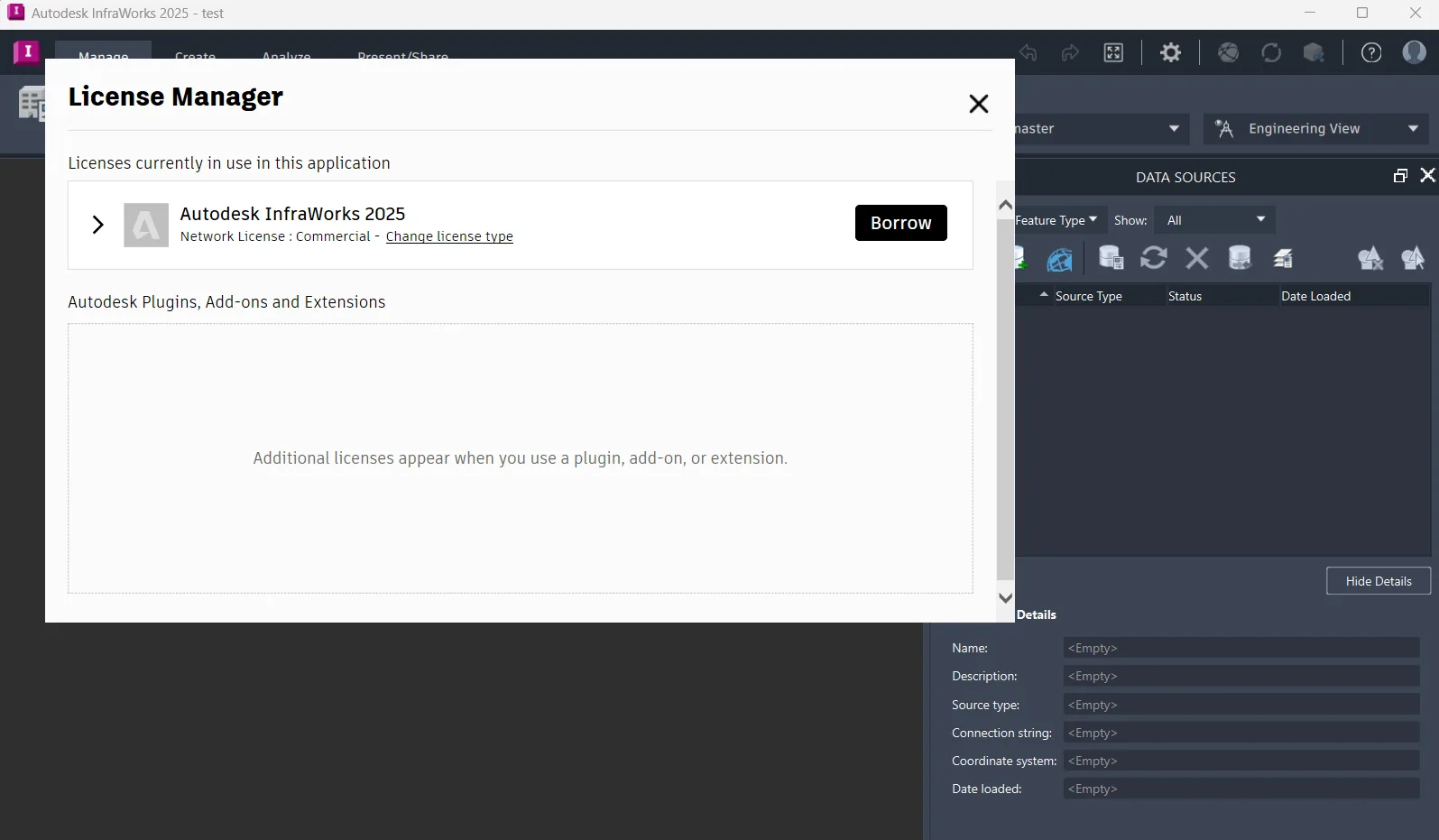Viewport: 1439px width, 840px height.
Task: Open the user account profile icon
Action: click(x=1414, y=52)
